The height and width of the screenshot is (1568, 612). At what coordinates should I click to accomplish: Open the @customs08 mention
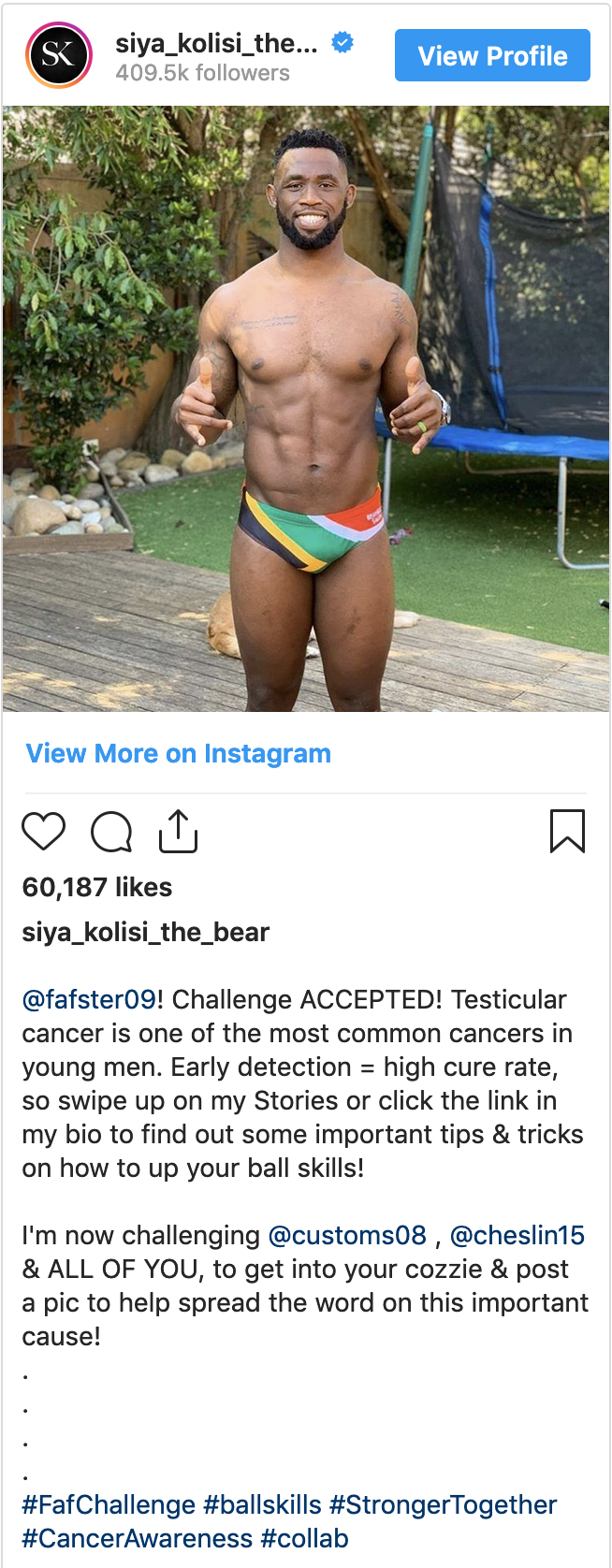[347, 1235]
